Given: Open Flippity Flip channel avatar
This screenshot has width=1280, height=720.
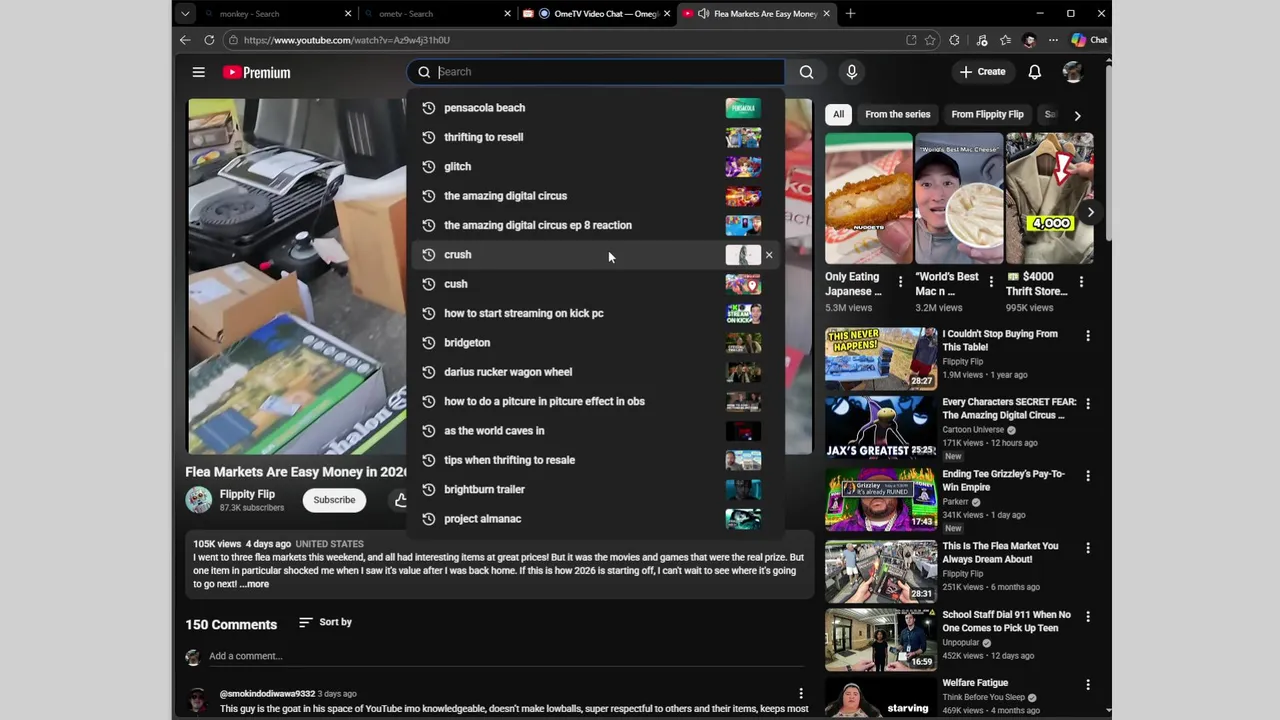Looking at the screenshot, I should [x=199, y=500].
